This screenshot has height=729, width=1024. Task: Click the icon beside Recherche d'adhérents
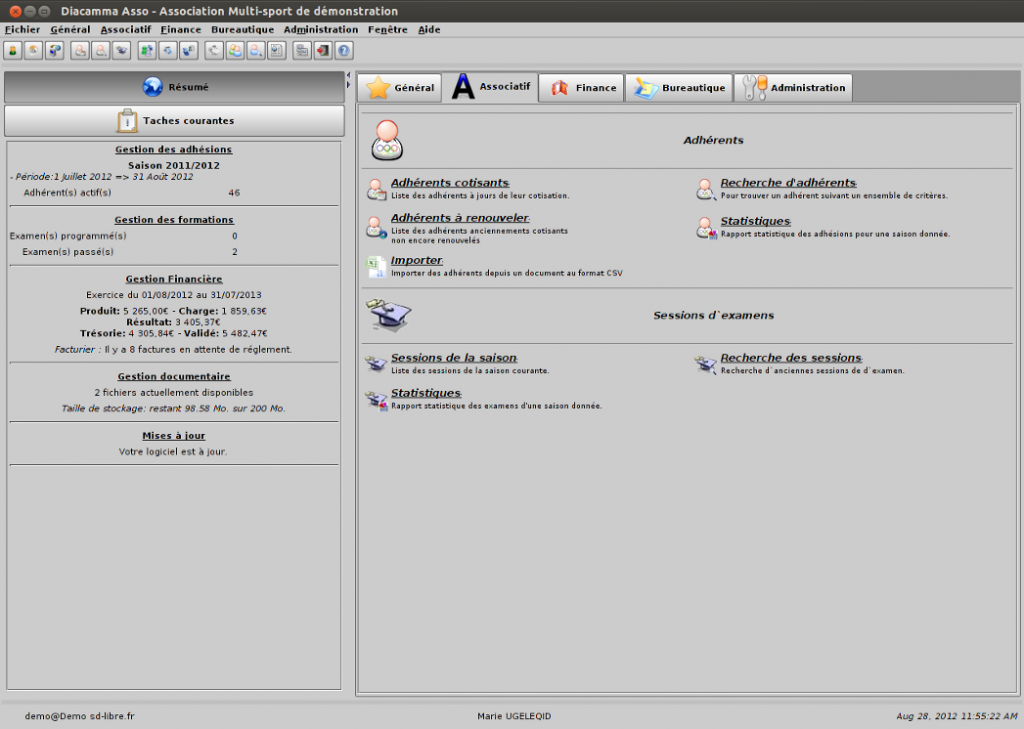[x=706, y=189]
